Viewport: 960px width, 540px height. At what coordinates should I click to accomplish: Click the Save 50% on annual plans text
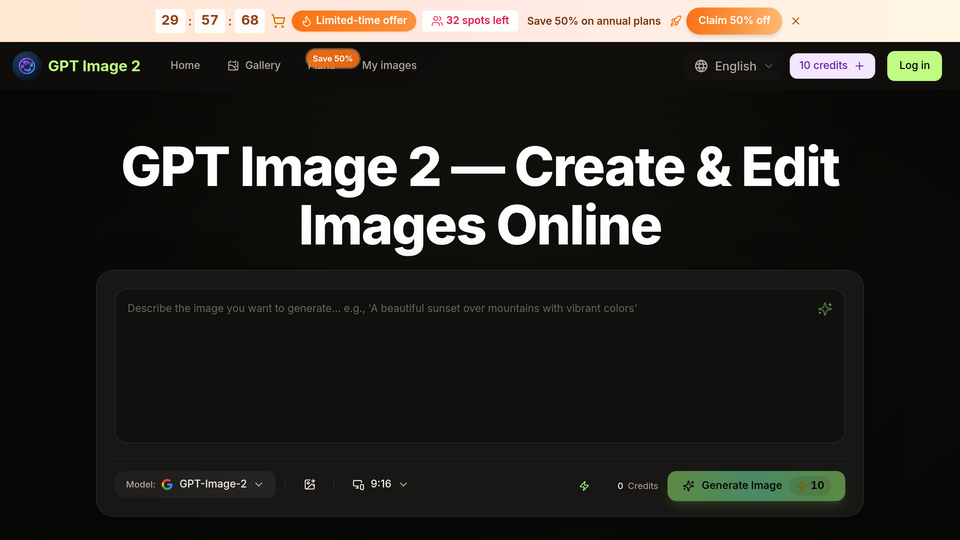tap(594, 21)
